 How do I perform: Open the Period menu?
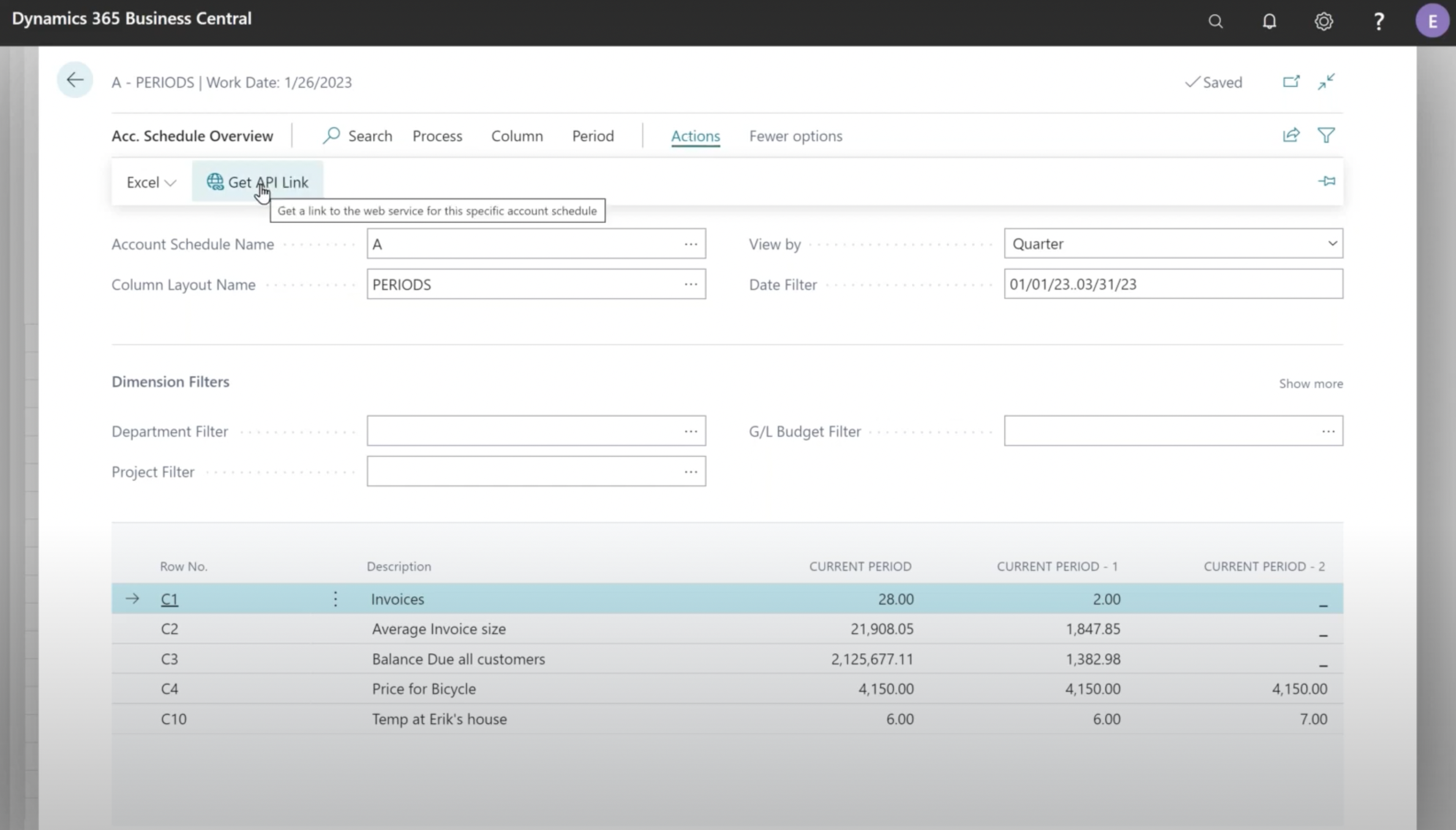click(593, 136)
